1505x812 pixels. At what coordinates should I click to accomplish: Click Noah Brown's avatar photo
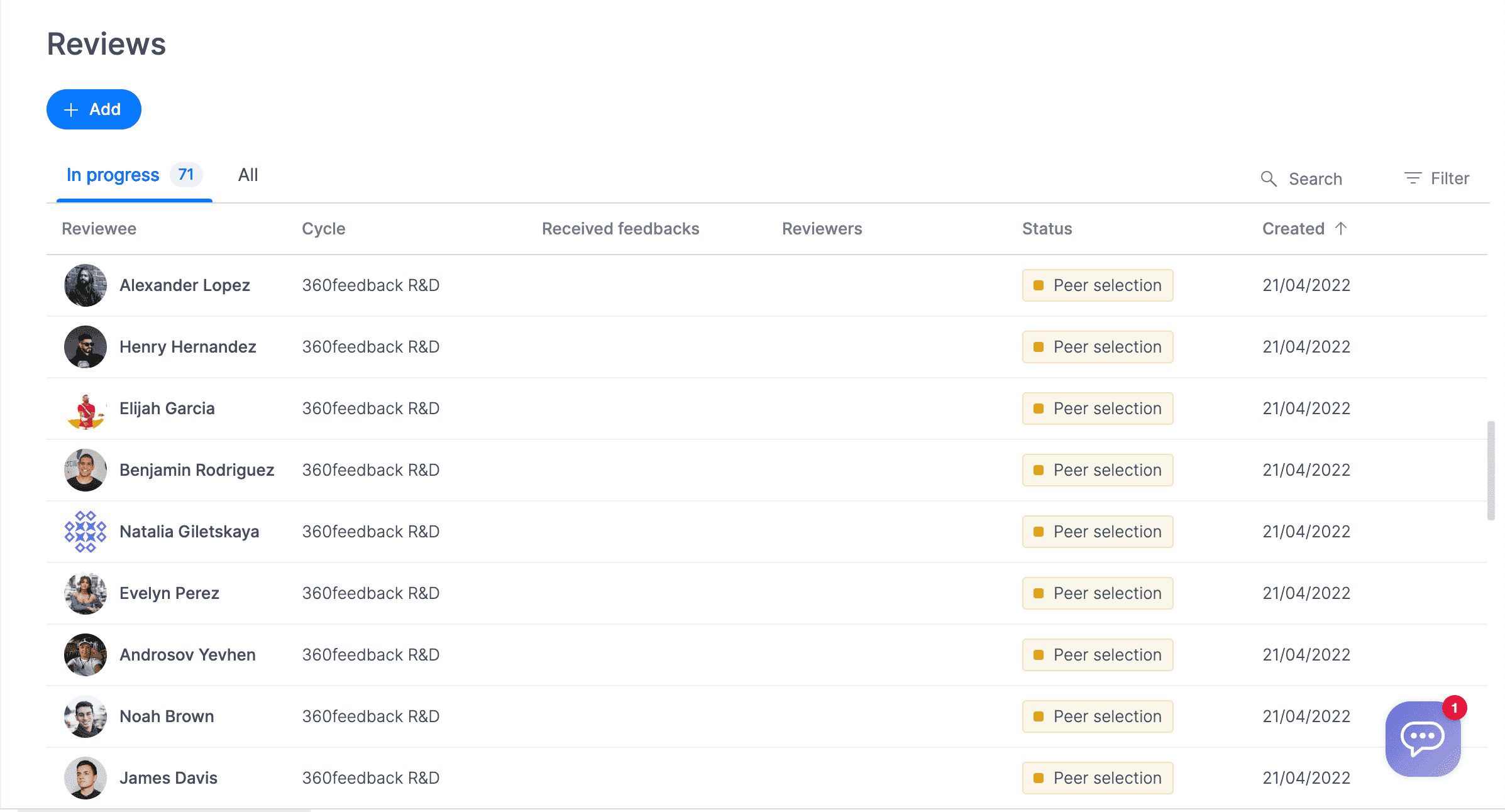[x=85, y=716]
